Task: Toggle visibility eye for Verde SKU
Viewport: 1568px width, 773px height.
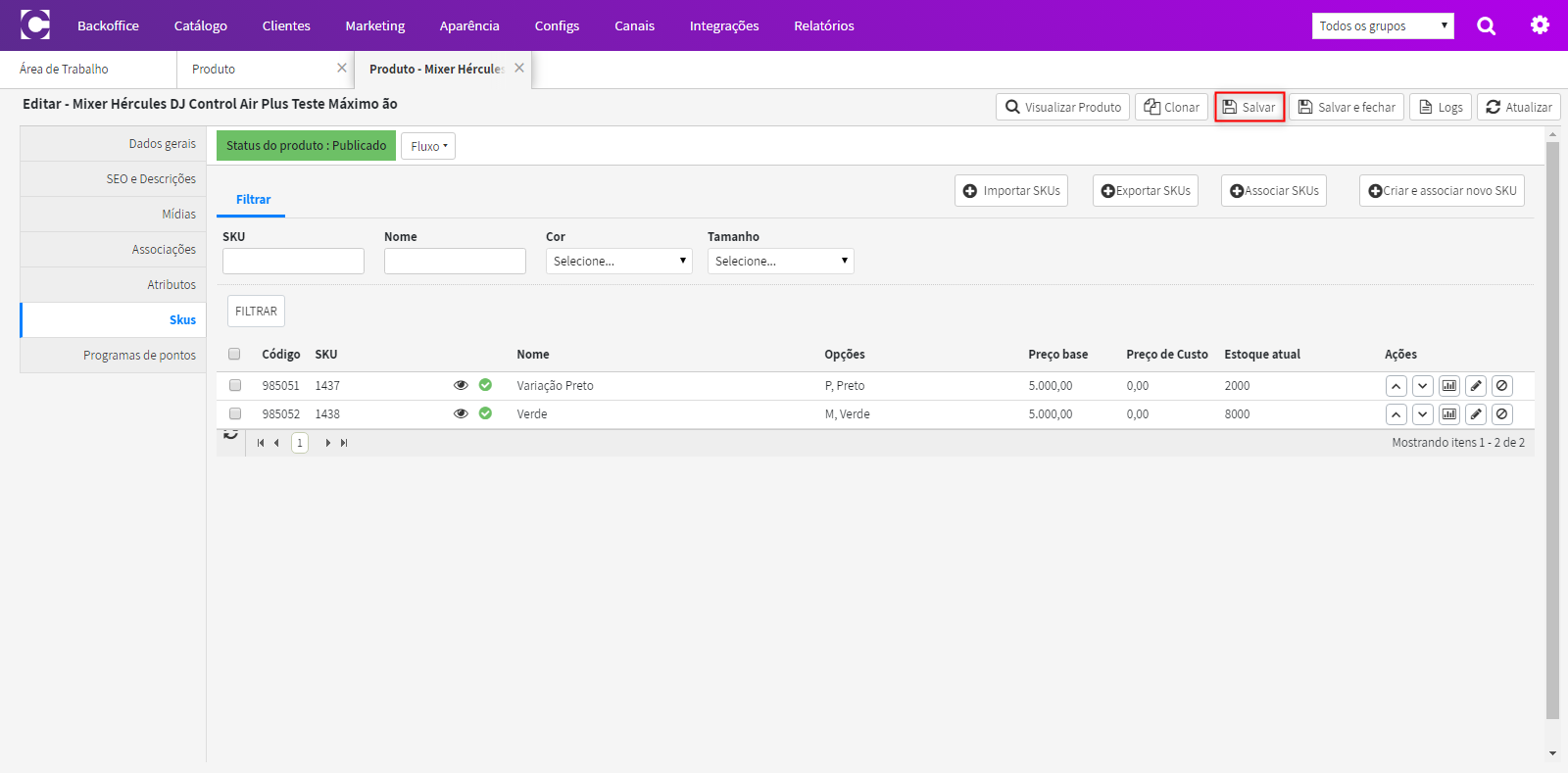Action: pos(461,413)
